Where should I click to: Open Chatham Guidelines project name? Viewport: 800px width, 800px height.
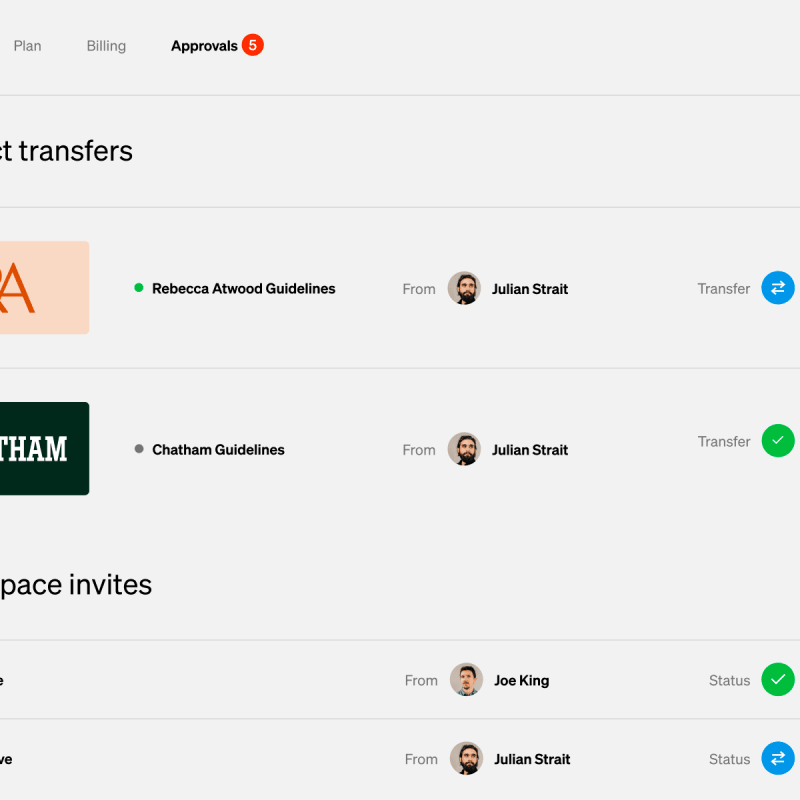218,449
